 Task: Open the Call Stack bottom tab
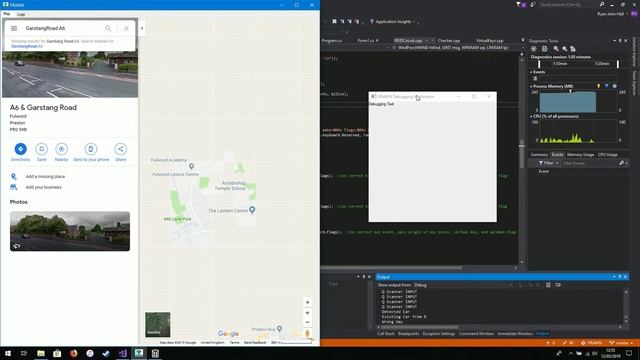(386, 333)
